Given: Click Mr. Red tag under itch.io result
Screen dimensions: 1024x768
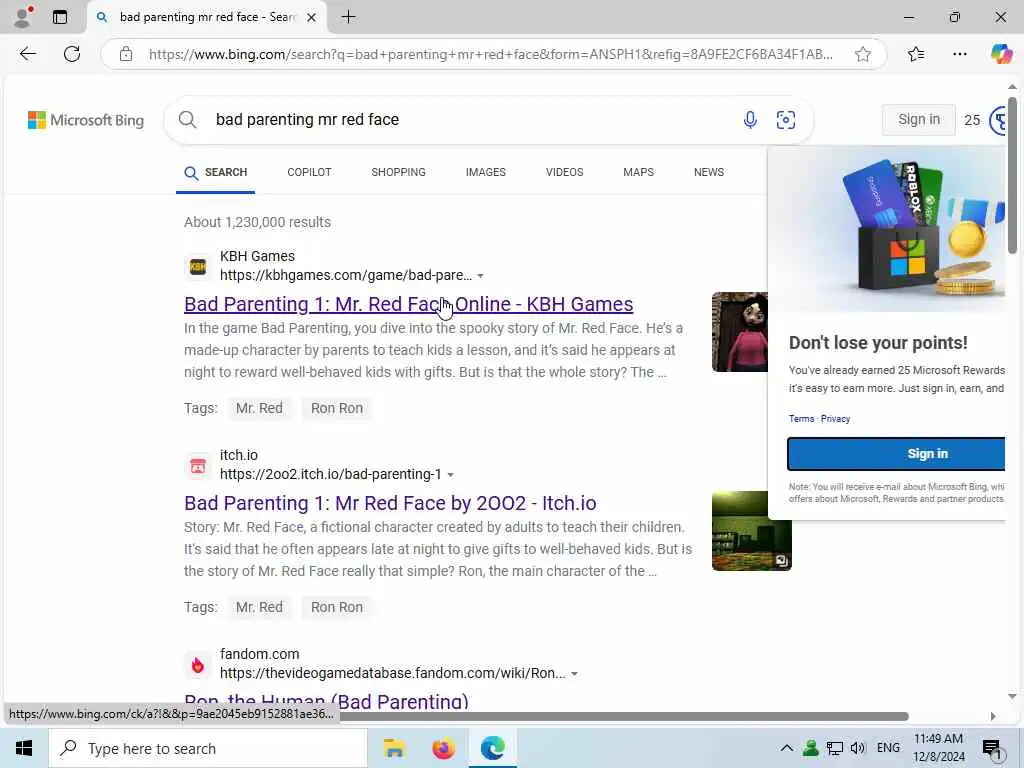Looking at the screenshot, I should tap(259, 607).
